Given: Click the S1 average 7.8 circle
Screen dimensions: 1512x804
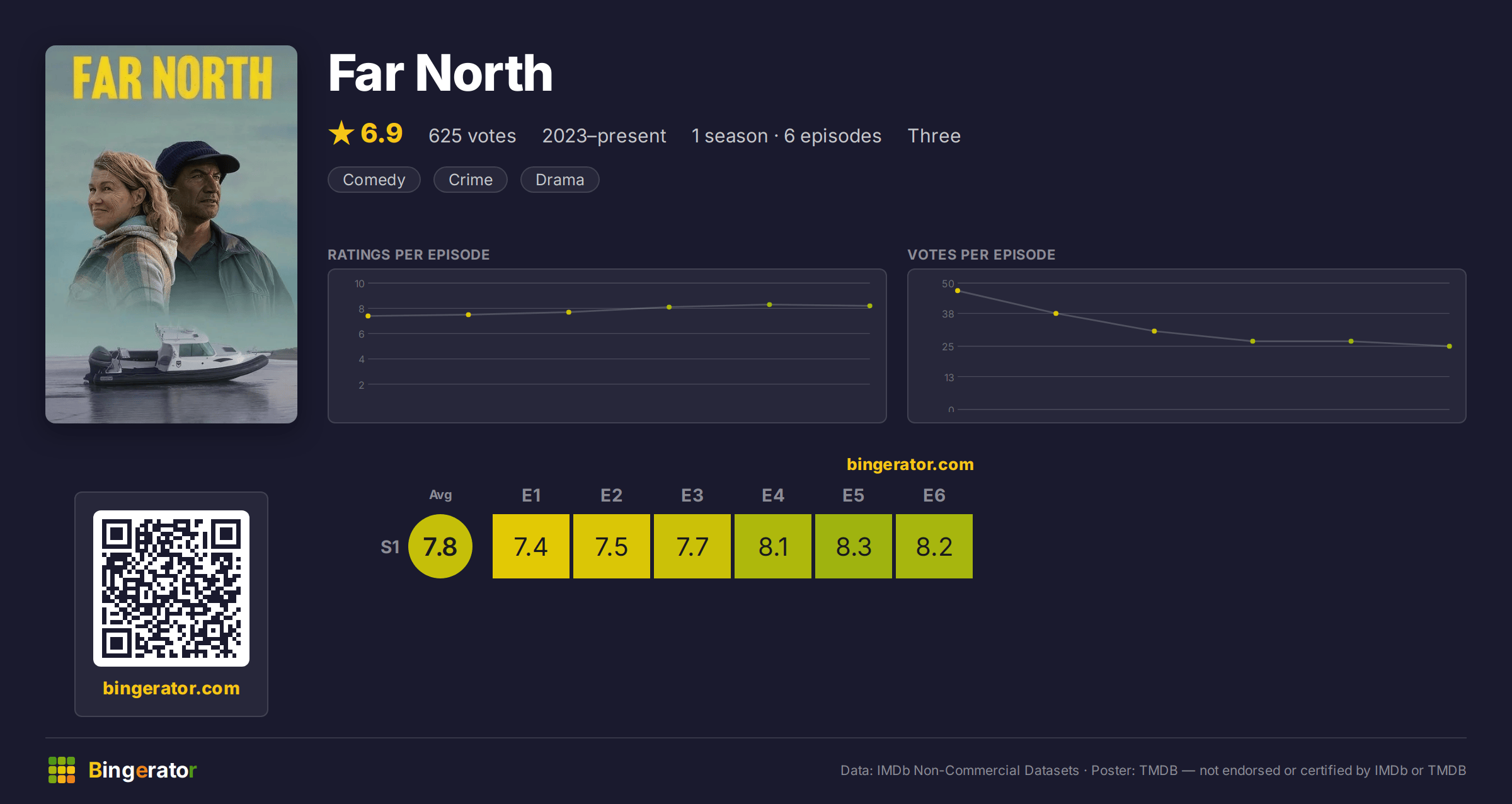Looking at the screenshot, I should 440,546.
